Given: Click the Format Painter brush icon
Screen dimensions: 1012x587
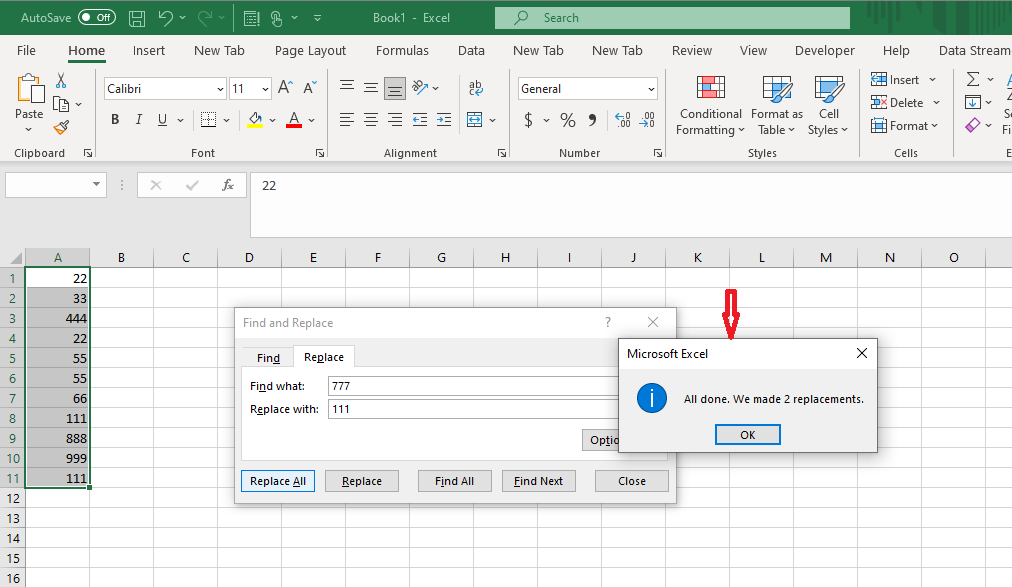Looking at the screenshot, I should 61,128.
